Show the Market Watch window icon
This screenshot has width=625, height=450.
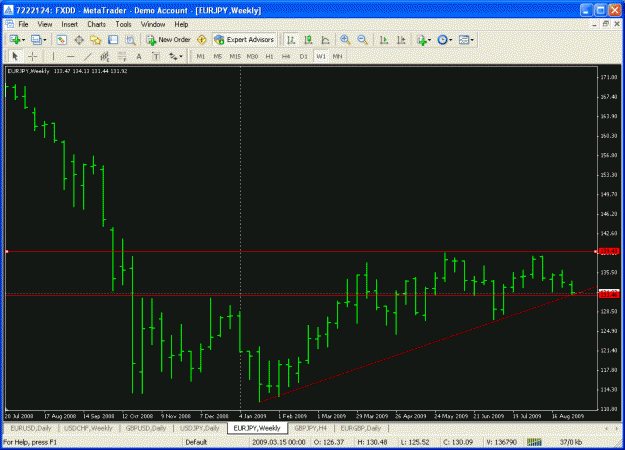(x=61, y=40)
